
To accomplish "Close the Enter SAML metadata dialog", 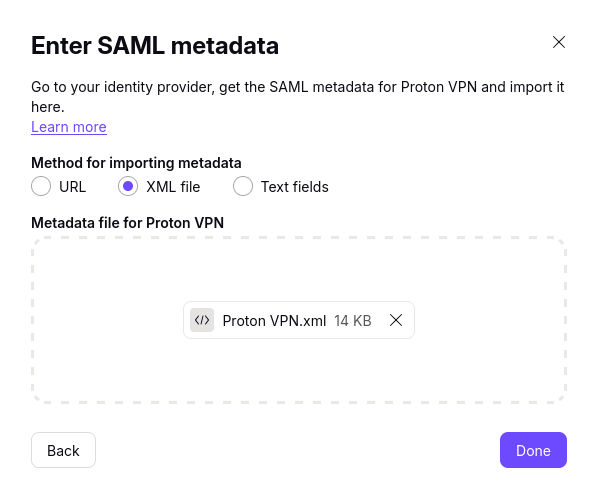I will point(559,42).
